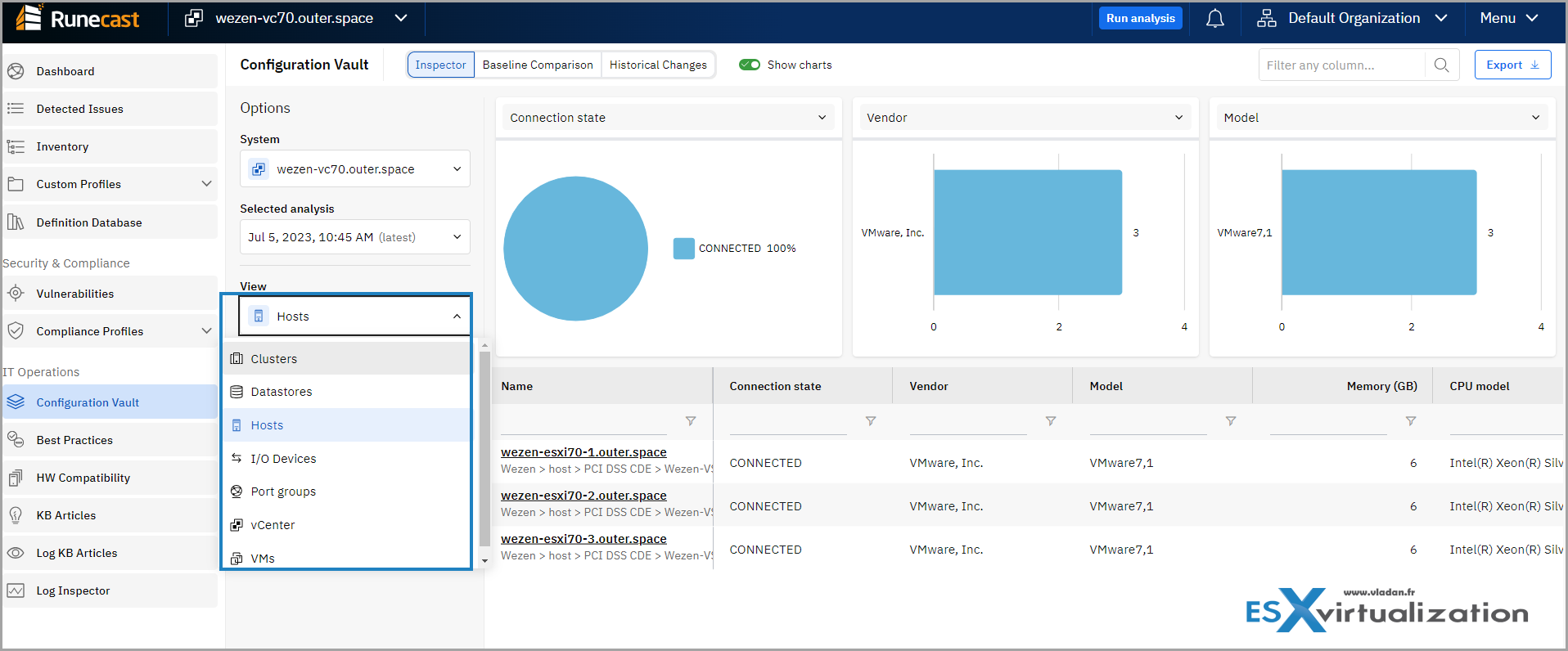Click the Vulnerabilities target icon
Screen dimensions: 1568x651
[16, 294]
